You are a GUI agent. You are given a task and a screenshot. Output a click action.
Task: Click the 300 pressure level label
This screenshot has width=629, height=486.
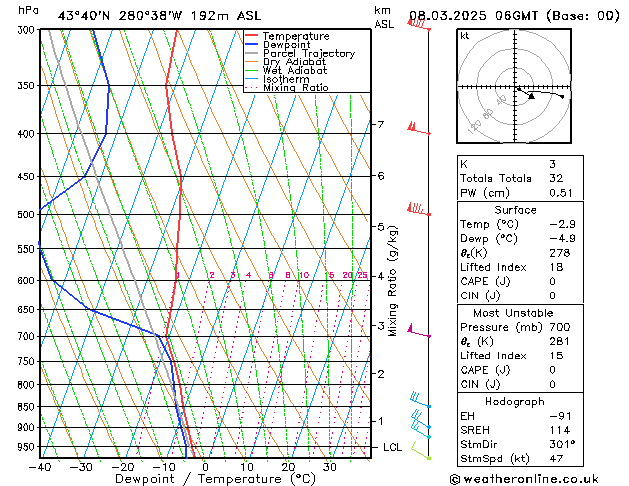pos(28,30)
